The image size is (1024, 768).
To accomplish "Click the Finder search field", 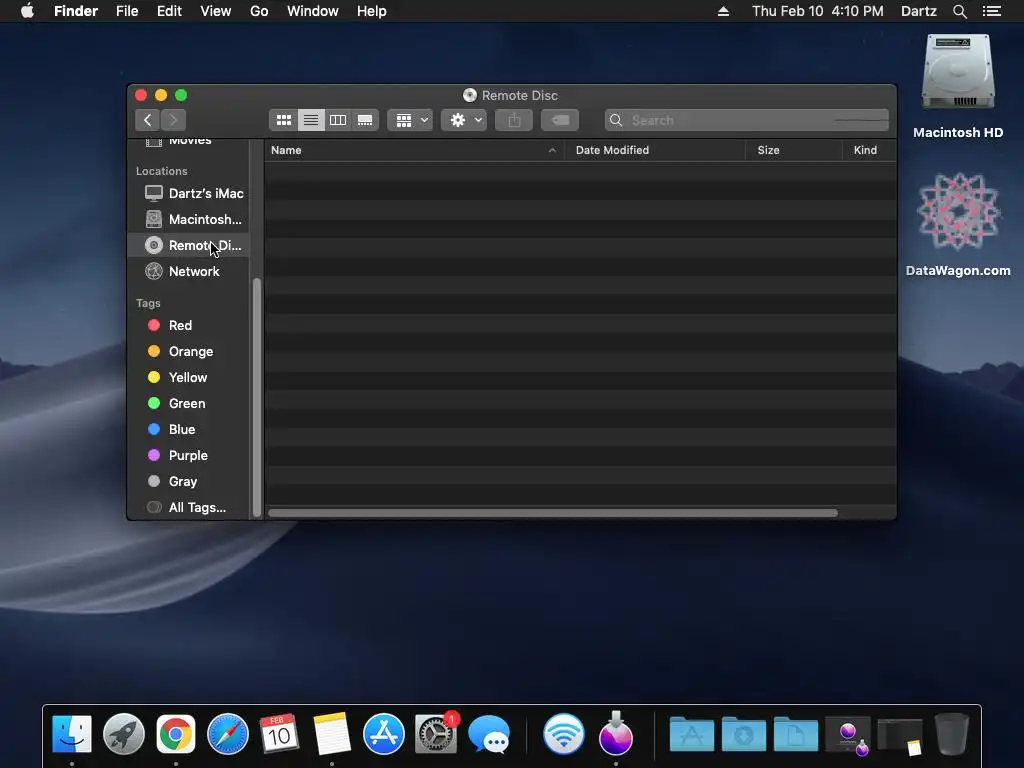I will pyautogui.click(x=746, y=120).
